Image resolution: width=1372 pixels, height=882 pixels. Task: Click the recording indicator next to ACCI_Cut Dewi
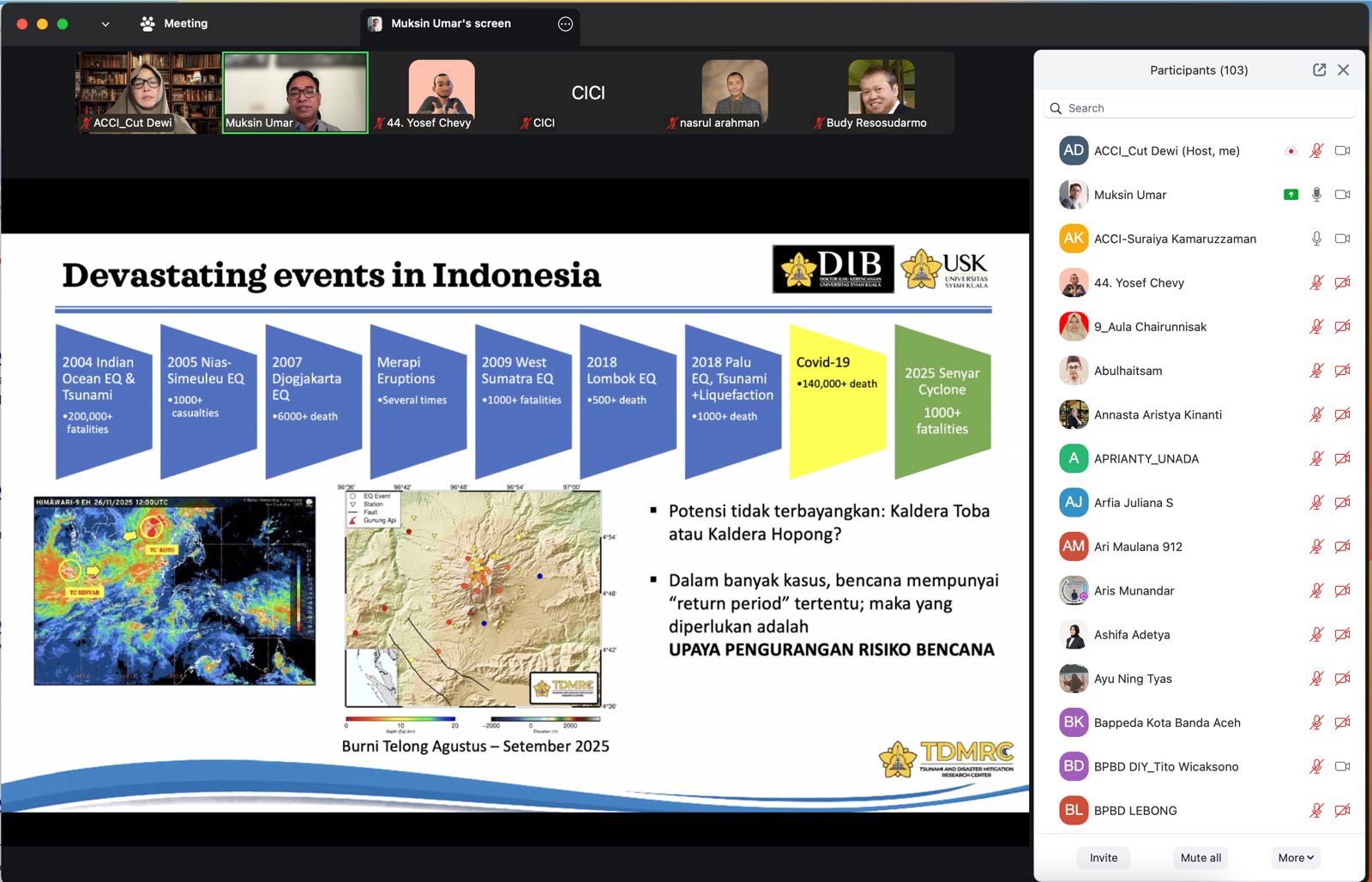[1291, 151]
